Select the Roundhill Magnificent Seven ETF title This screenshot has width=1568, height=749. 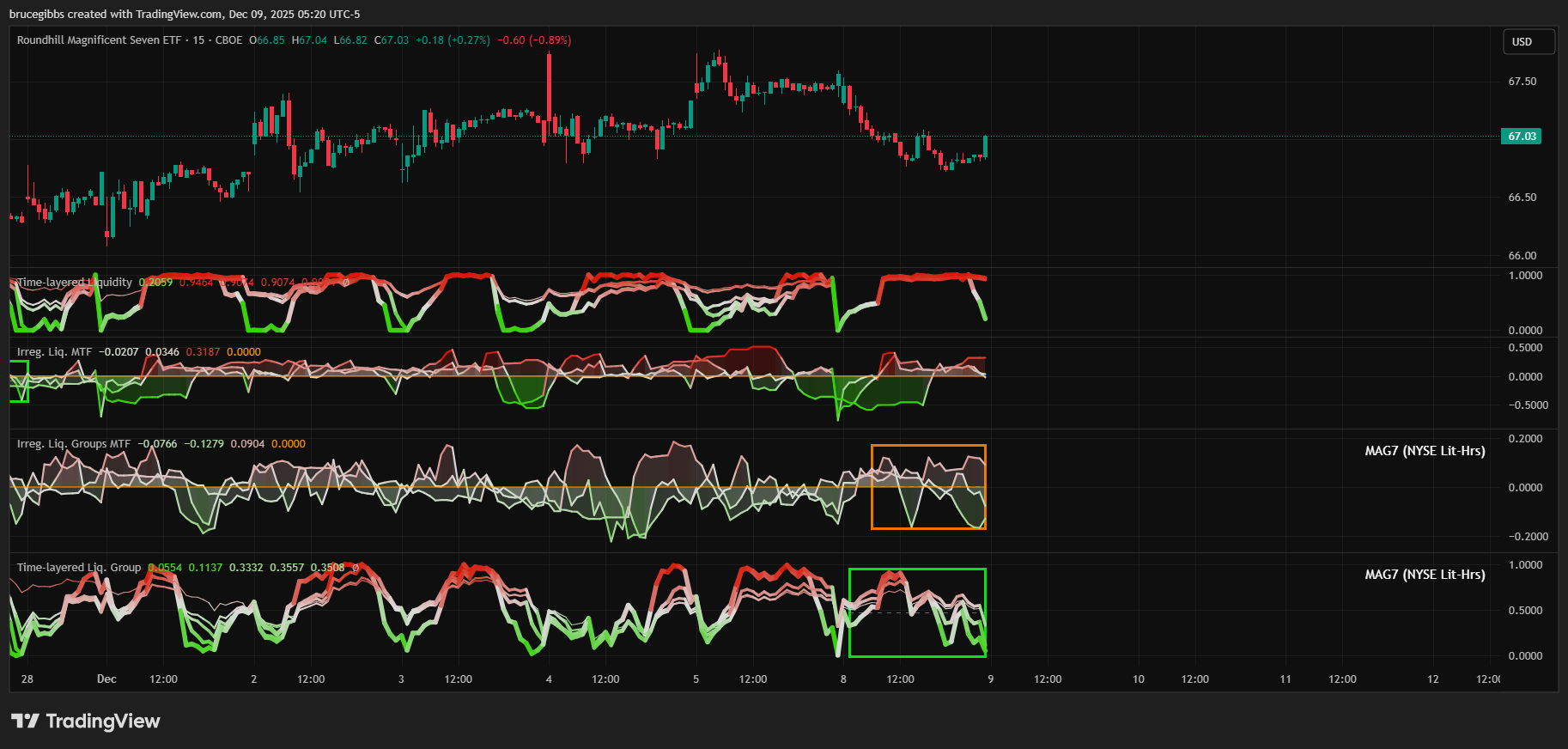click(99, 40)
